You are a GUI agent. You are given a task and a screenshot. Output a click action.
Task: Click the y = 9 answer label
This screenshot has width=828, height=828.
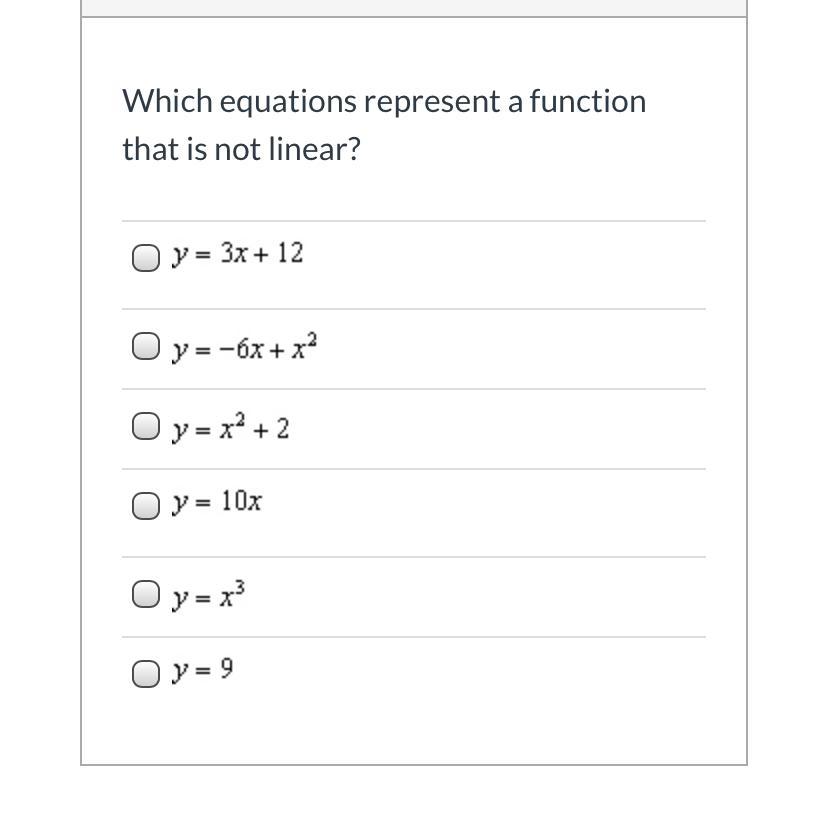[203, 670]
